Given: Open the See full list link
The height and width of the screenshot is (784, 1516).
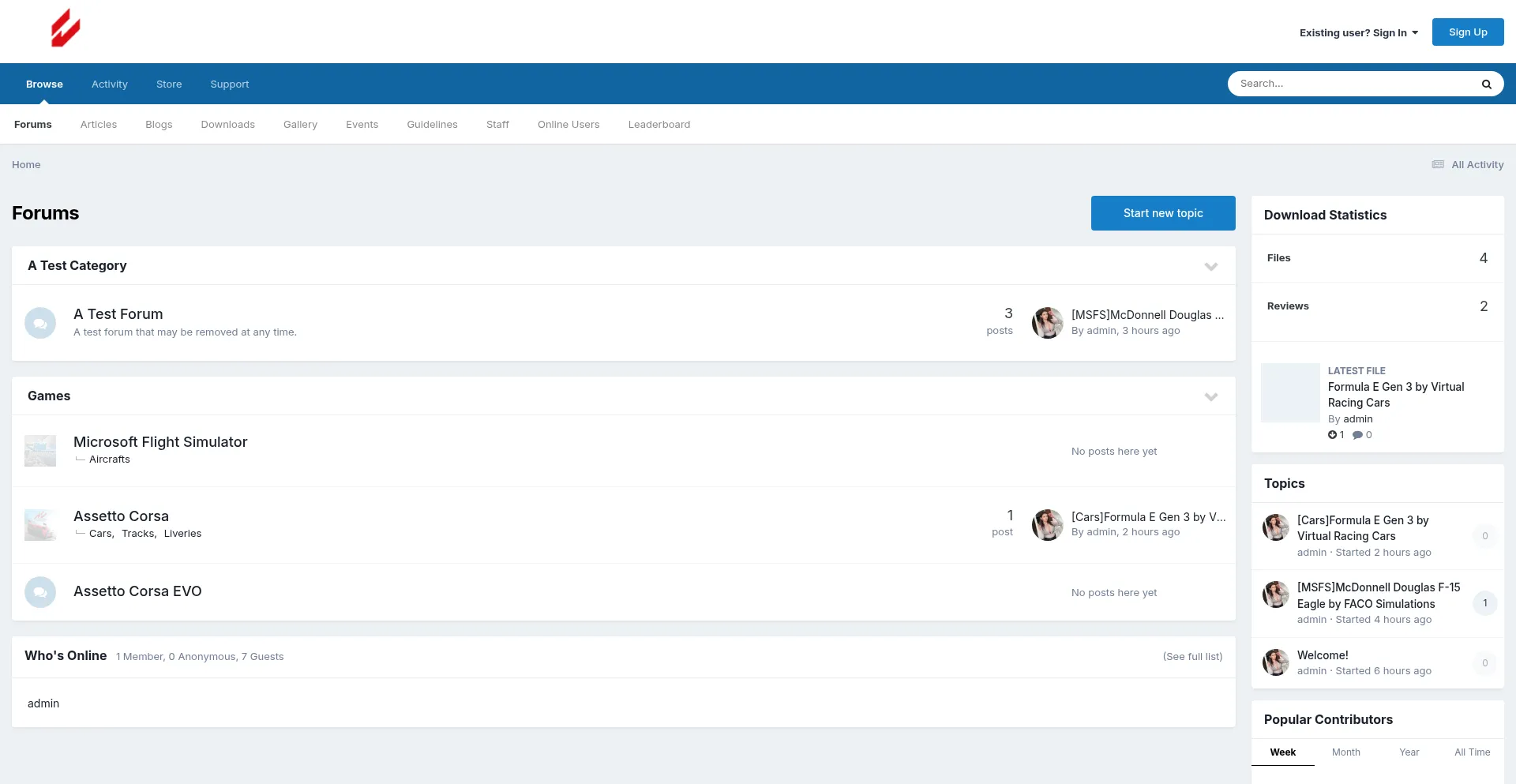Looking at the screenshot, I should click(x=1192, y=656).
